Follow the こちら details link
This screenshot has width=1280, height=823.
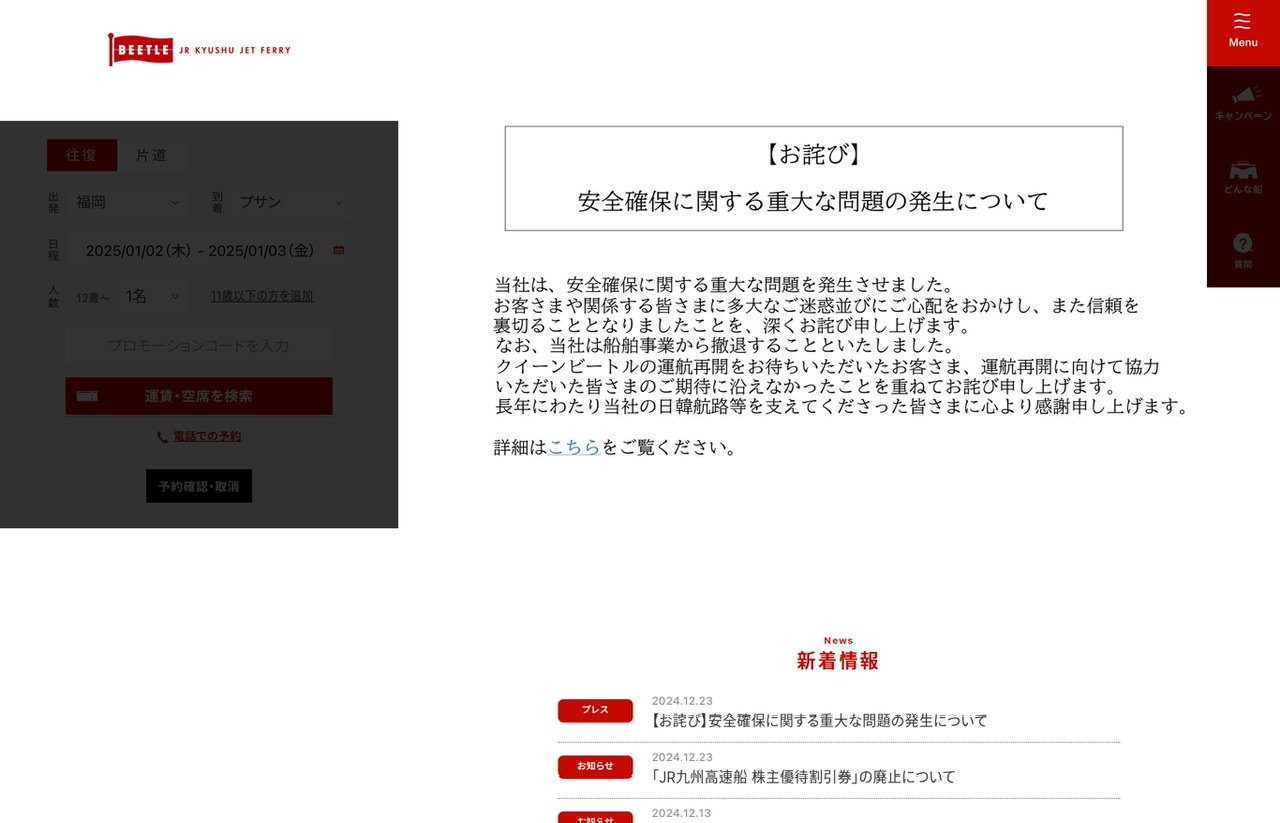[574, 447]
